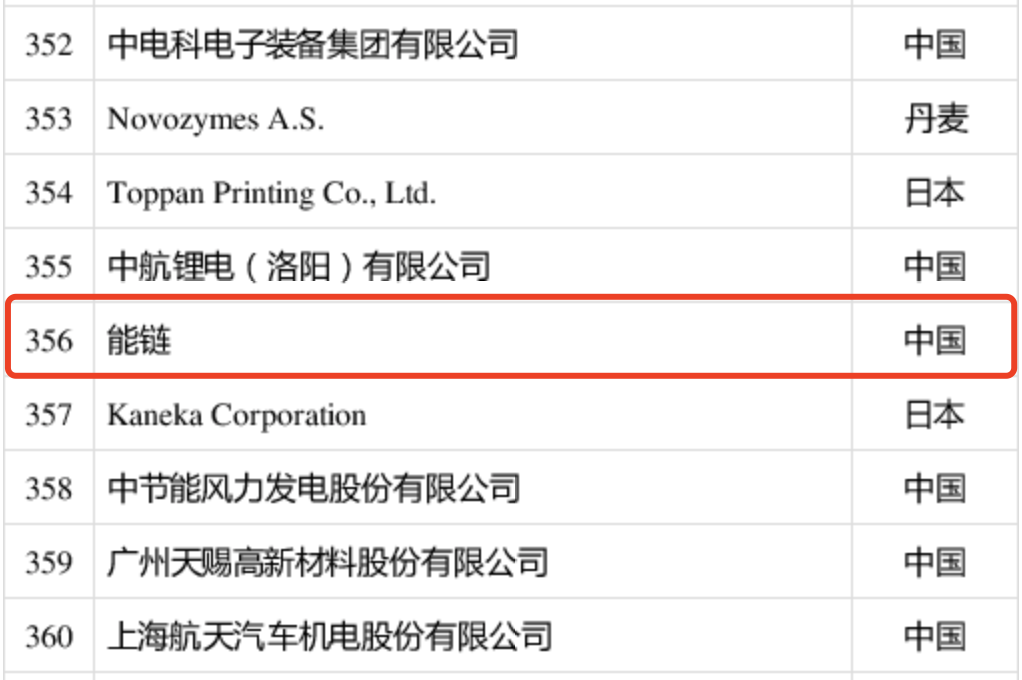
Task: Click rank number 356 in highlighted row
Action: pyautogui.click(x=49, y=341)
